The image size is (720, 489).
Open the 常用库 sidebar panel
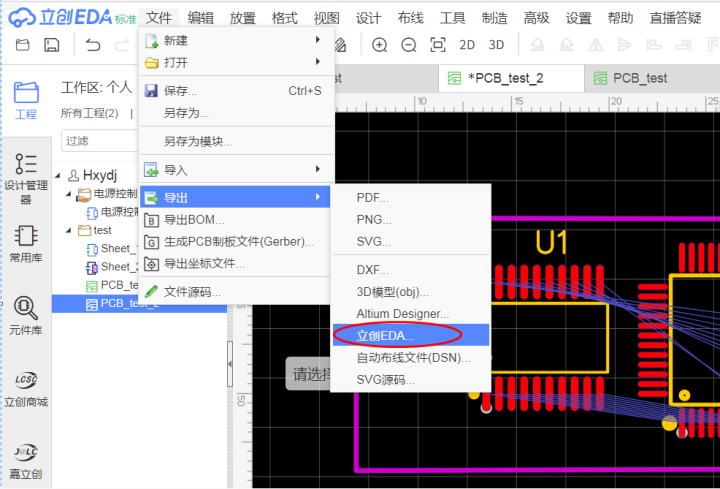tap(26, 244)
